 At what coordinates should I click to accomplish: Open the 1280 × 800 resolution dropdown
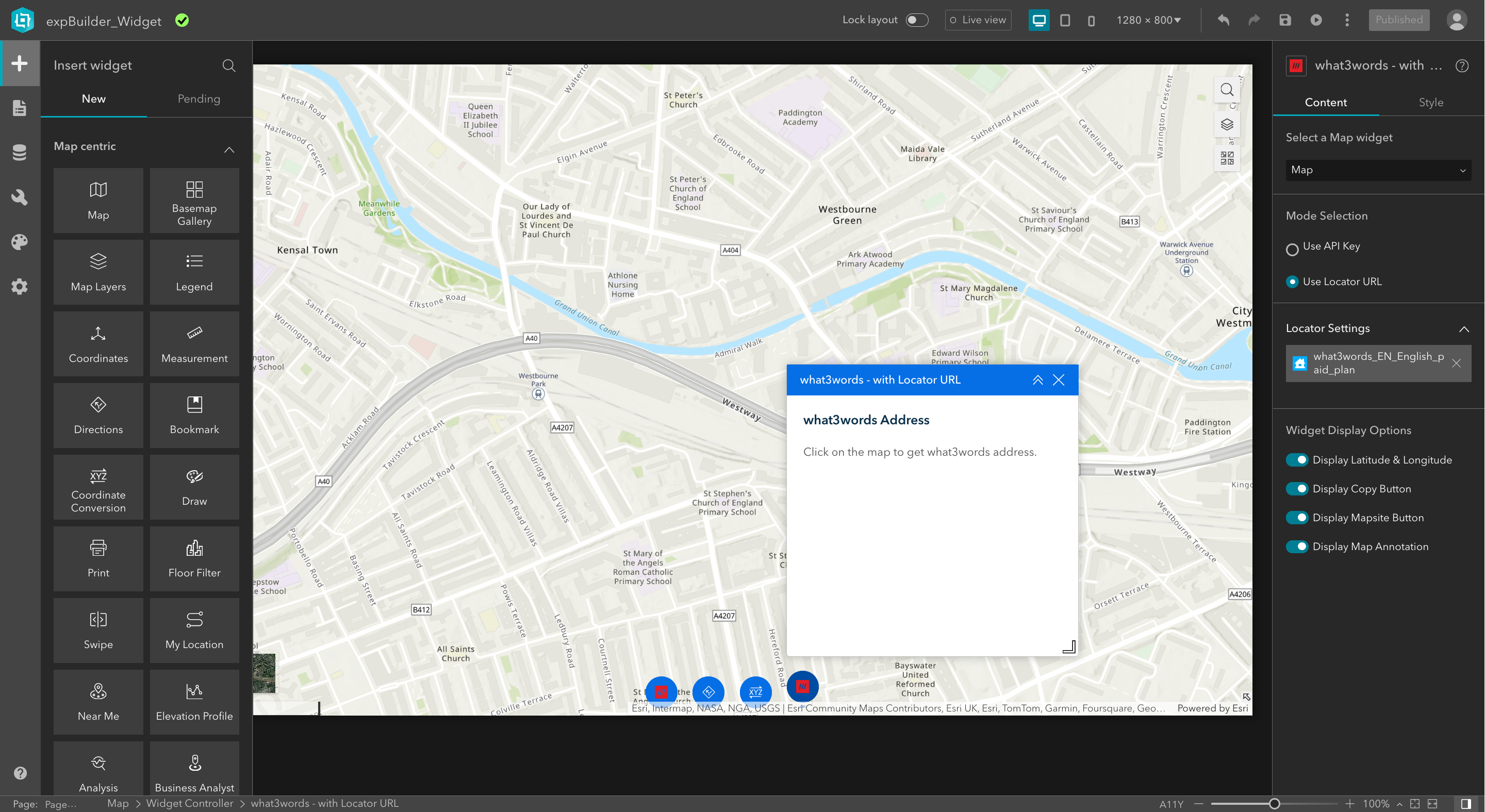click(x=1148, y=20)
